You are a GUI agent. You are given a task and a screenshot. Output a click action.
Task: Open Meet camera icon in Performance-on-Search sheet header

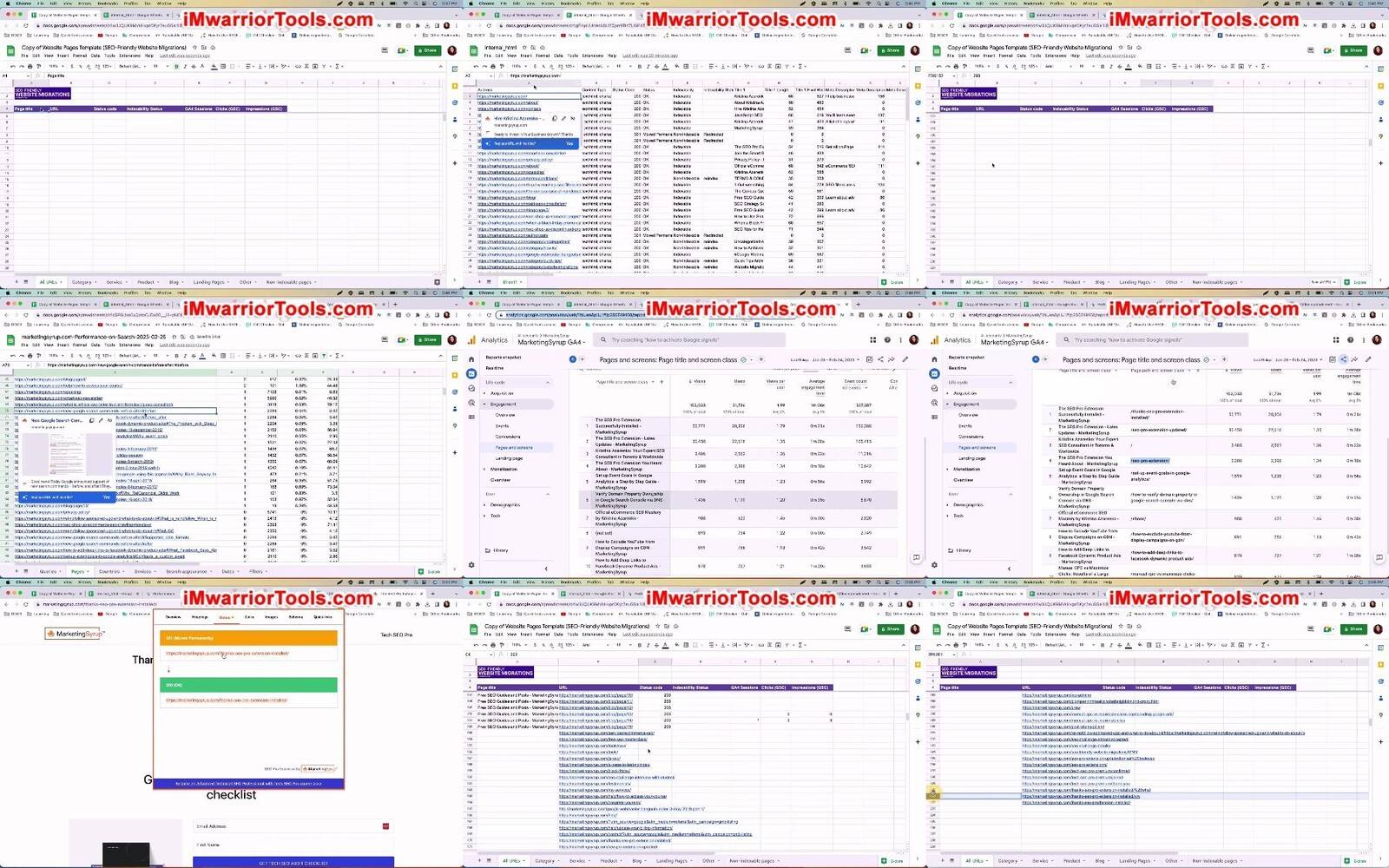point(402,340)
